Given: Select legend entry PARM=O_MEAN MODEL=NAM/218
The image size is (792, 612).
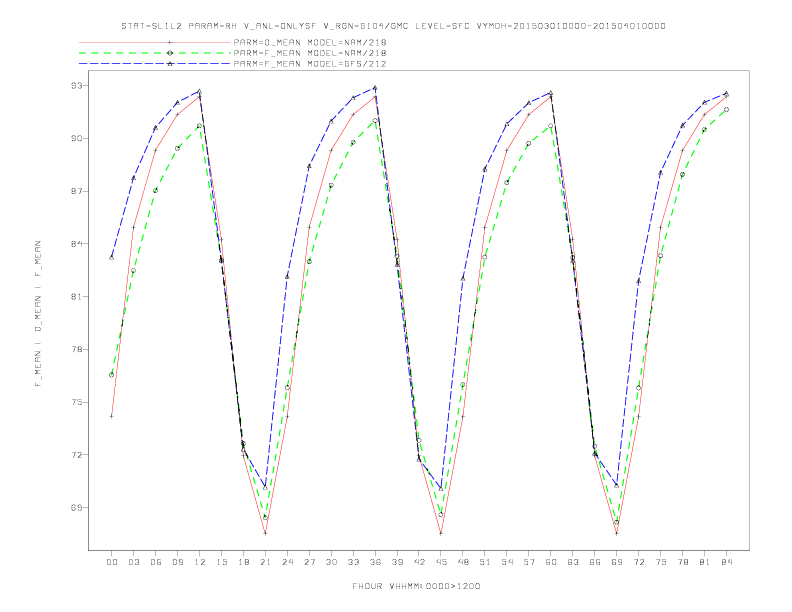Looking at the screenshot, I should pyautogui.click(x=310, y=42).
